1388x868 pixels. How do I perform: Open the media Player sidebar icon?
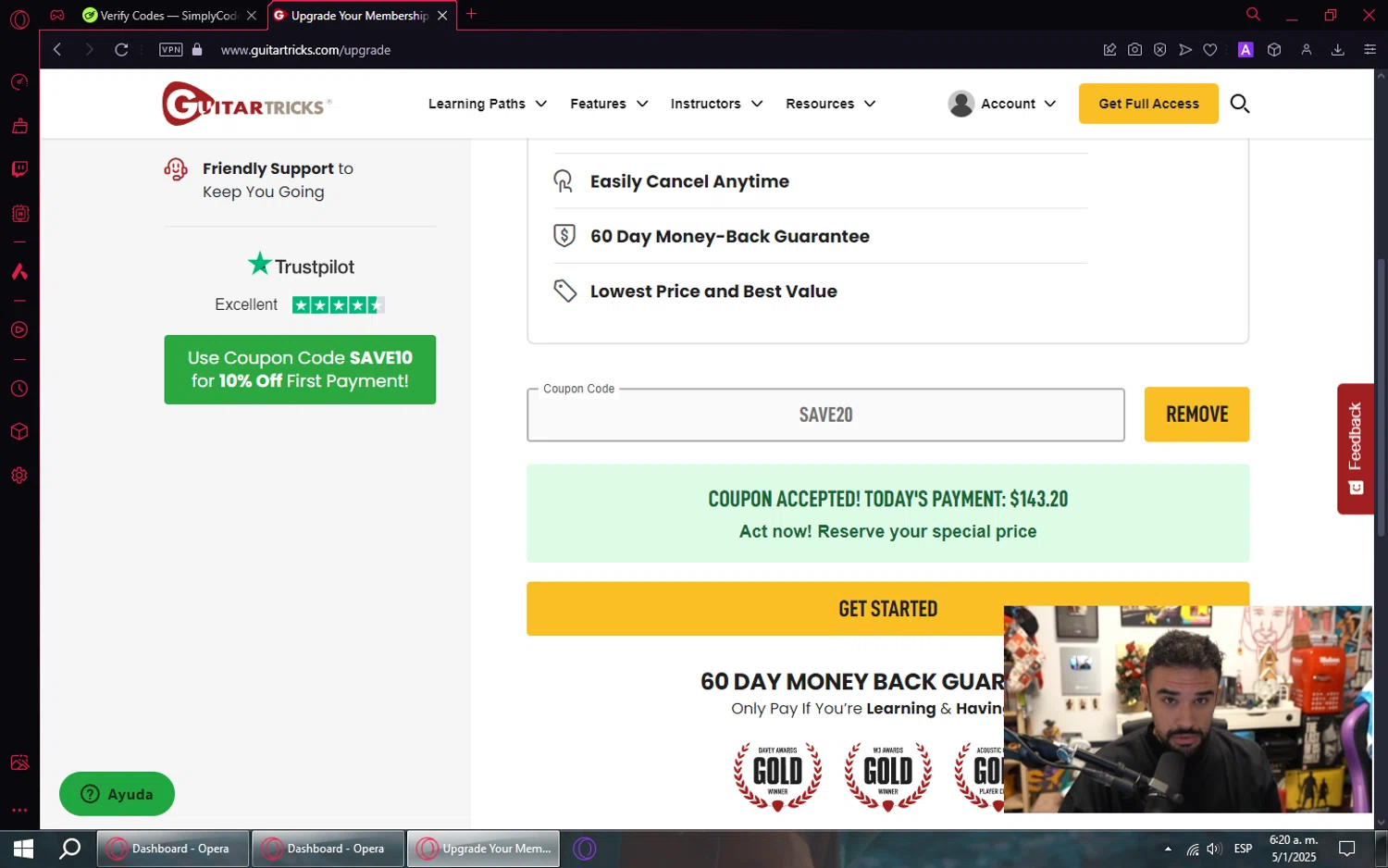(x=19, y=330)
